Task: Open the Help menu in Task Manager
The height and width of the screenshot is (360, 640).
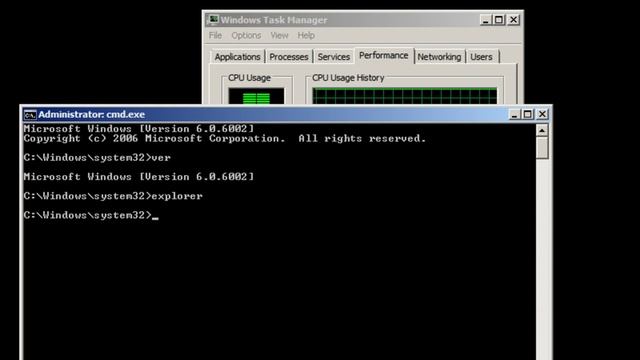Action: pos(306,36)
